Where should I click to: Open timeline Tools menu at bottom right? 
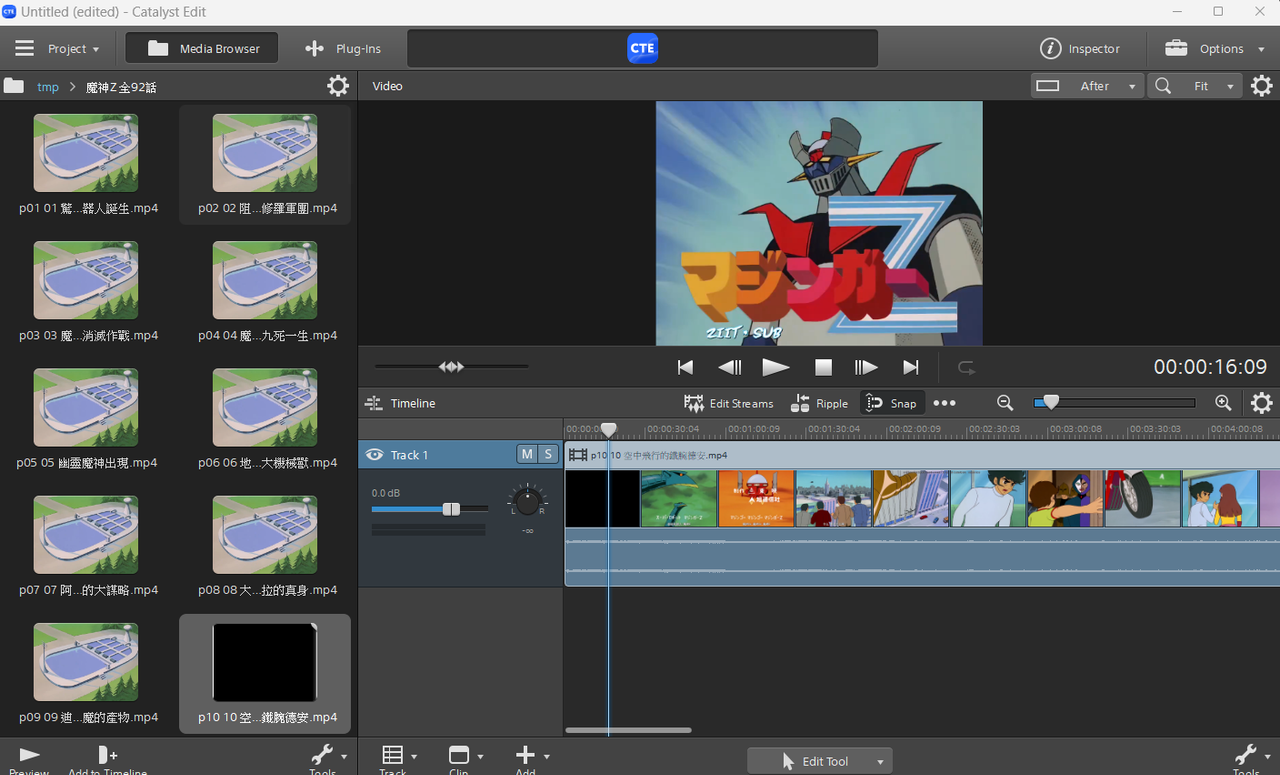point(1251,759)
